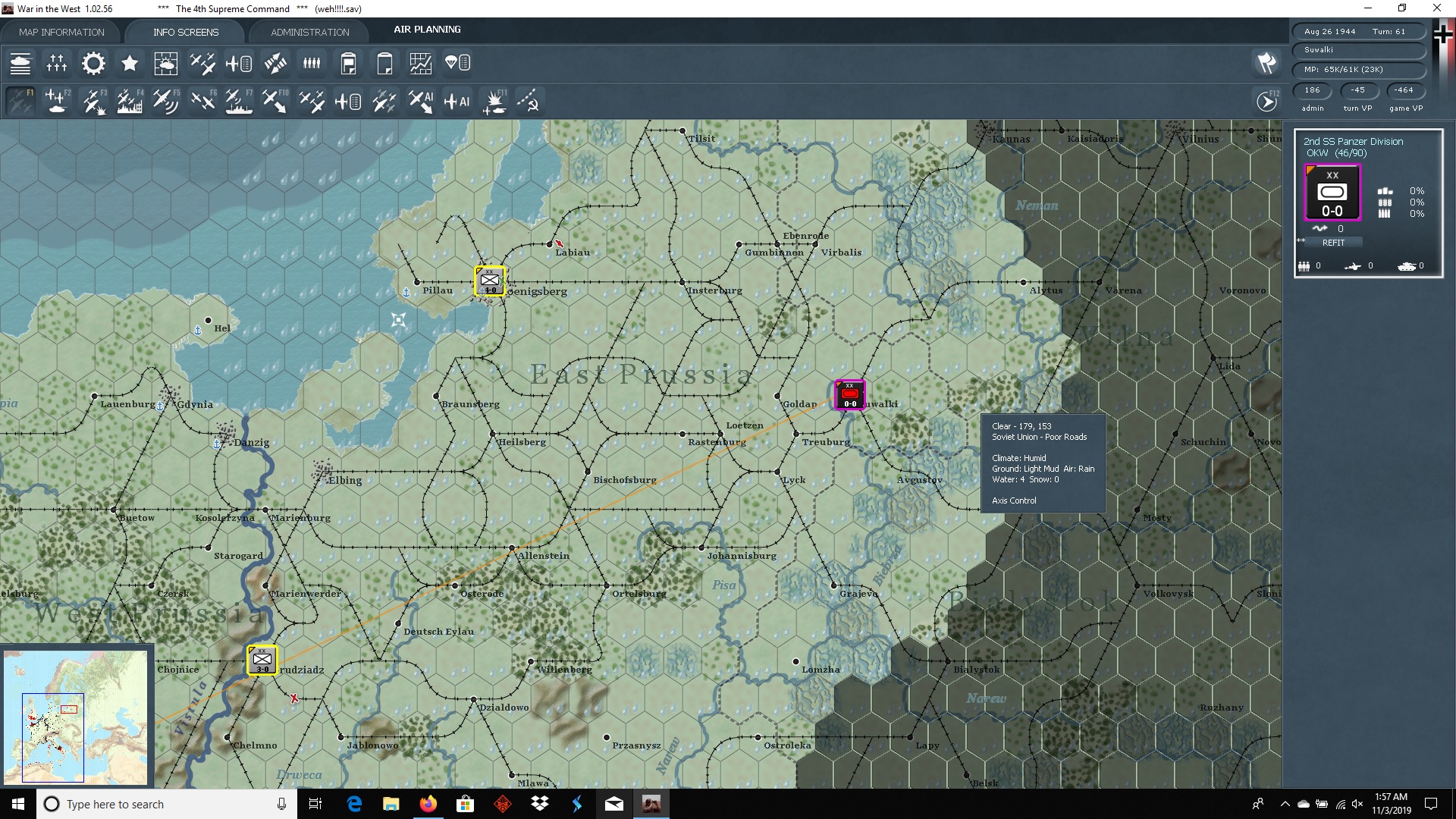Click the taskbar search box
This screenshot has width=1456, height=819.
pyautogui.click(x=167, y=804)
